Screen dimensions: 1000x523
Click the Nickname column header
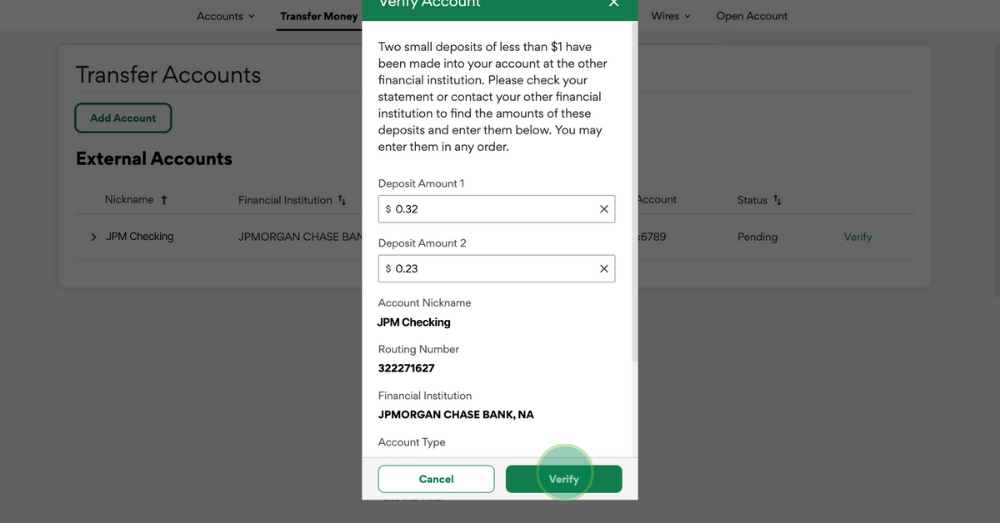click(129, 200)
